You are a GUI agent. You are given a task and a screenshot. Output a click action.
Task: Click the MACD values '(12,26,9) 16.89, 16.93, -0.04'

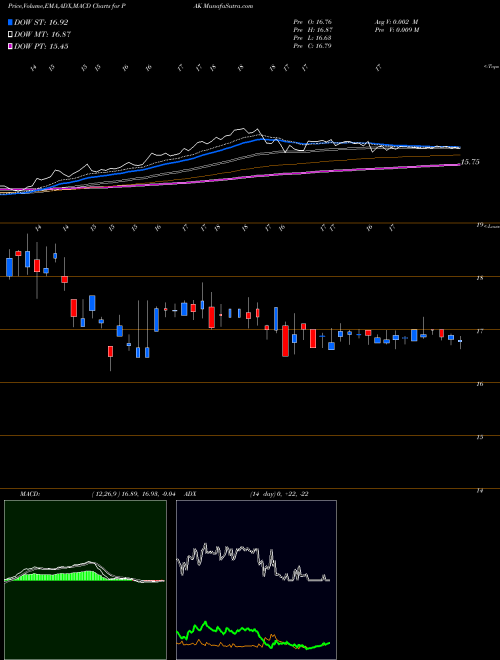tap(136, 494)
